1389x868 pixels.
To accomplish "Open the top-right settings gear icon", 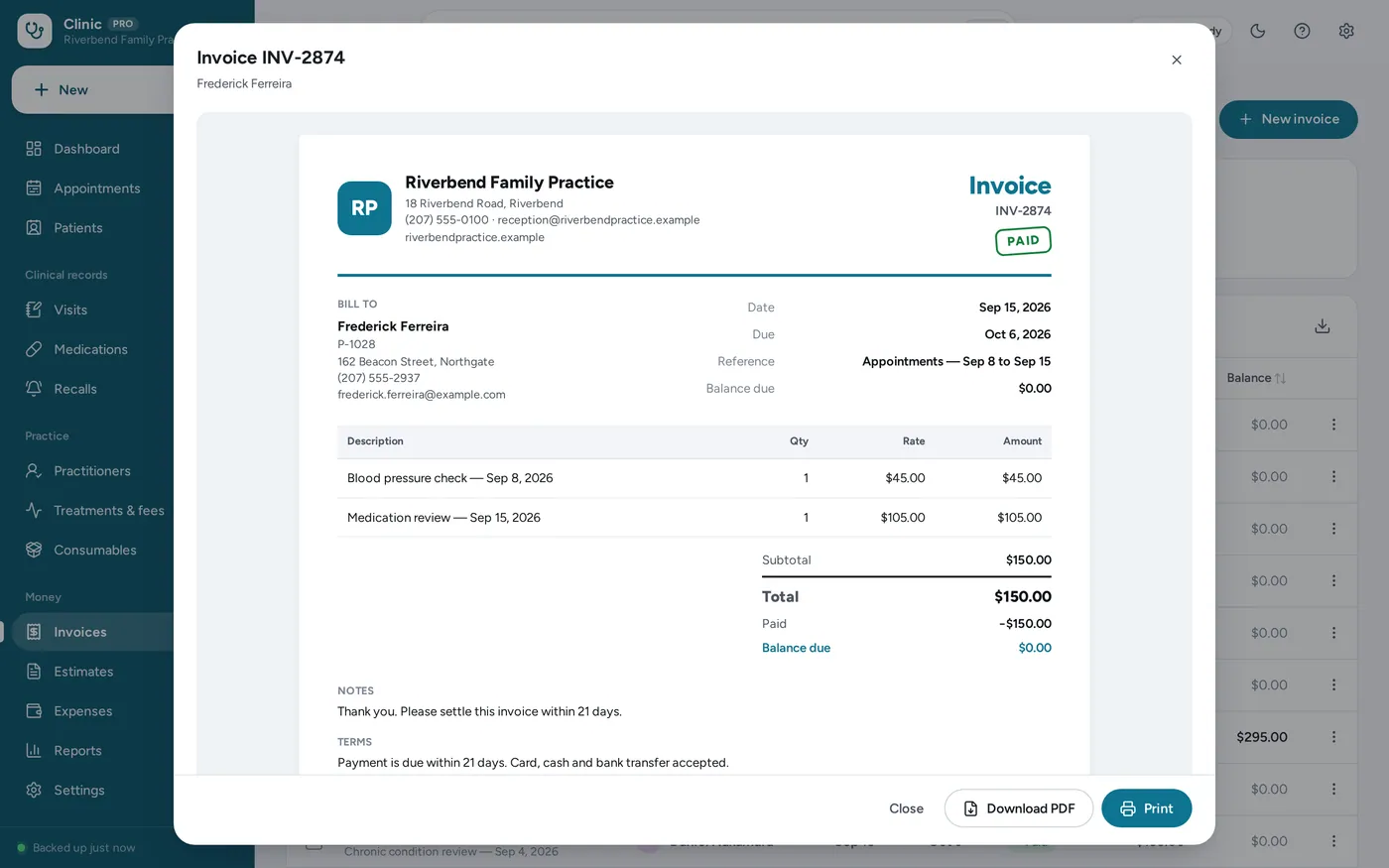I will coord(1346,31).
